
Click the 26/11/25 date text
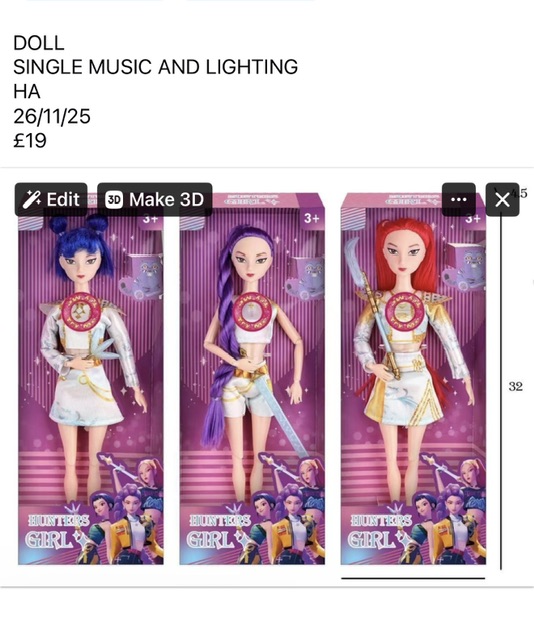pos(52,116)
